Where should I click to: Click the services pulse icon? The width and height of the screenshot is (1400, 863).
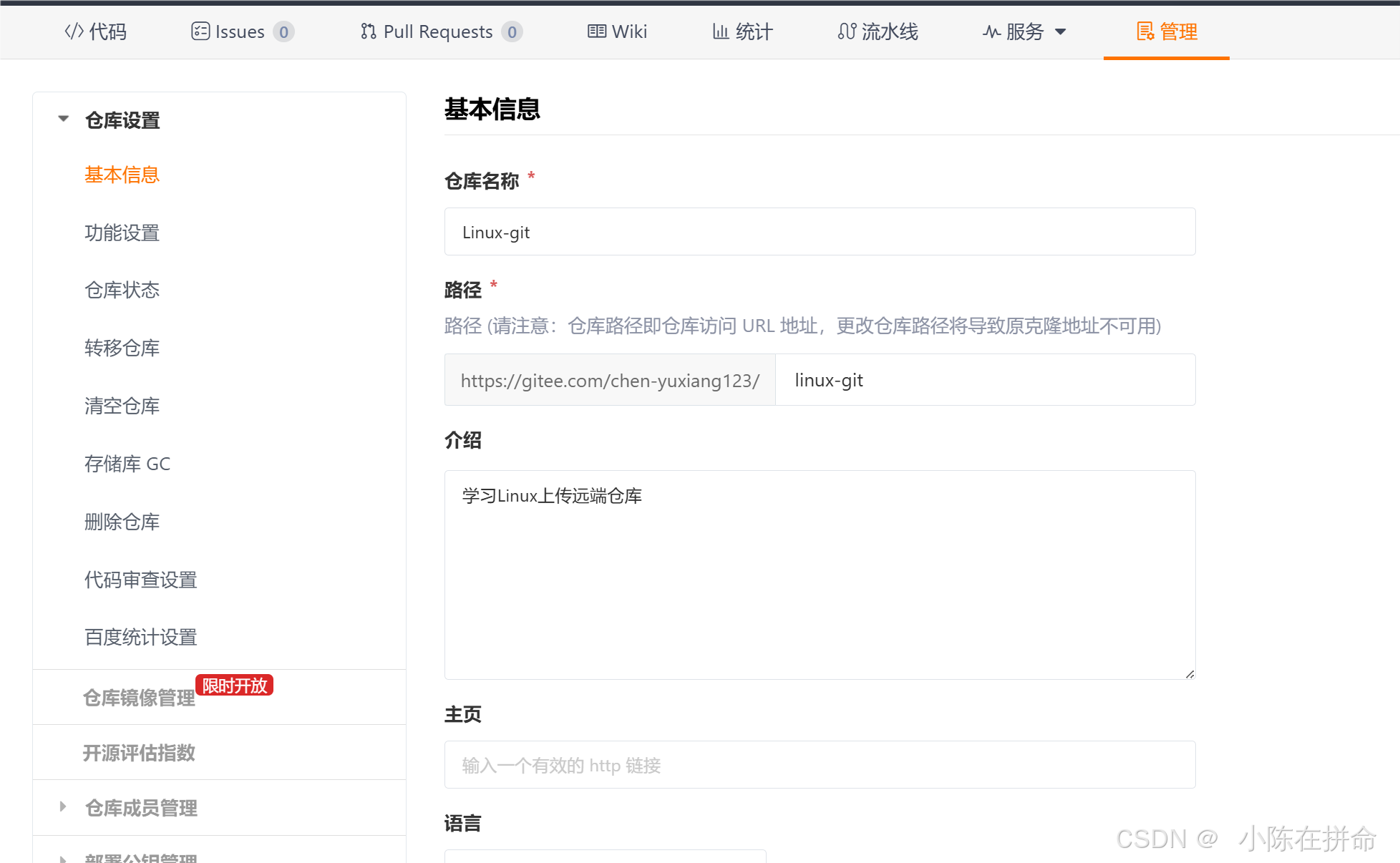pos(991,31)
